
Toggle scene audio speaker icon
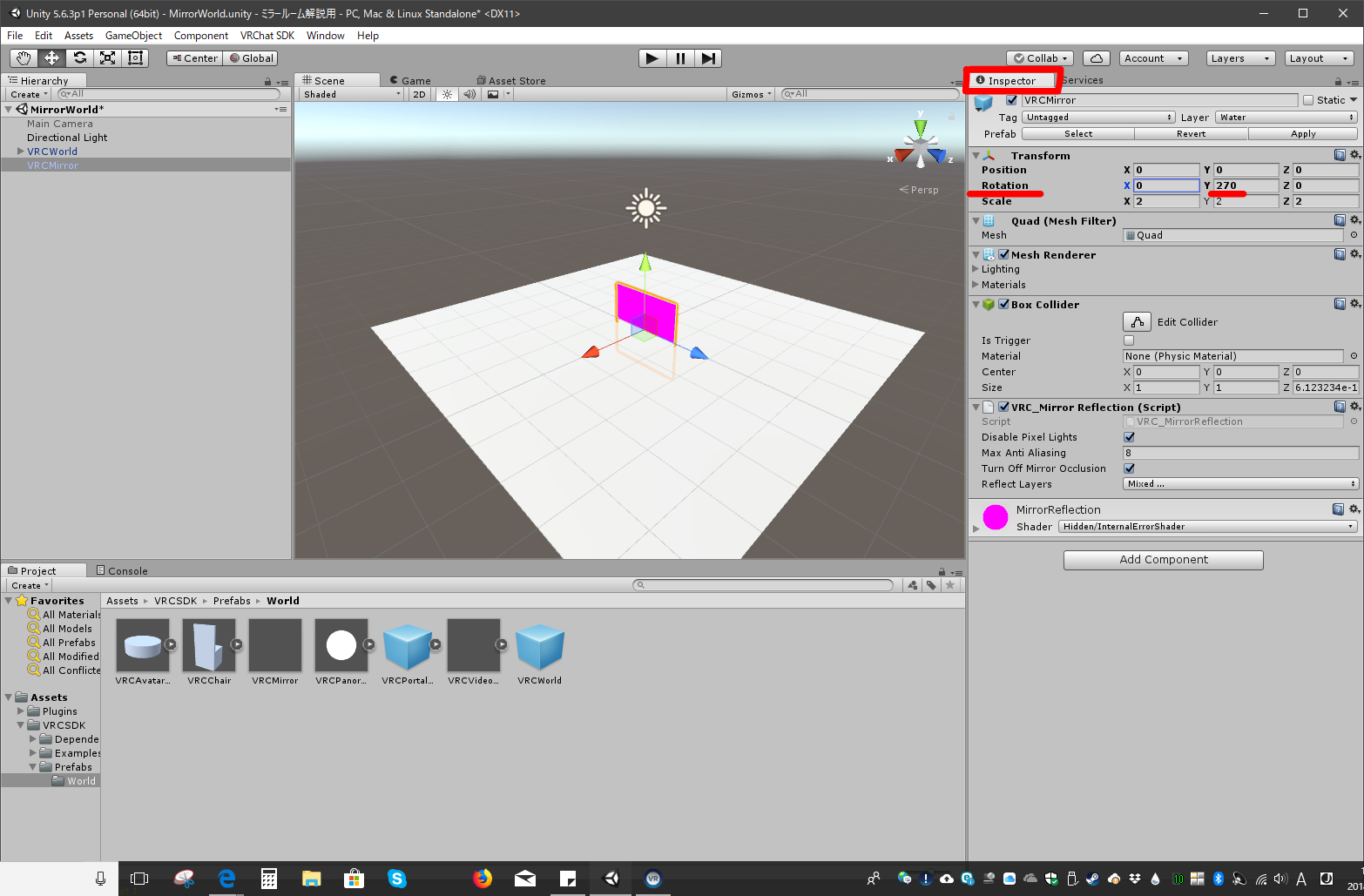coord(469,94)
